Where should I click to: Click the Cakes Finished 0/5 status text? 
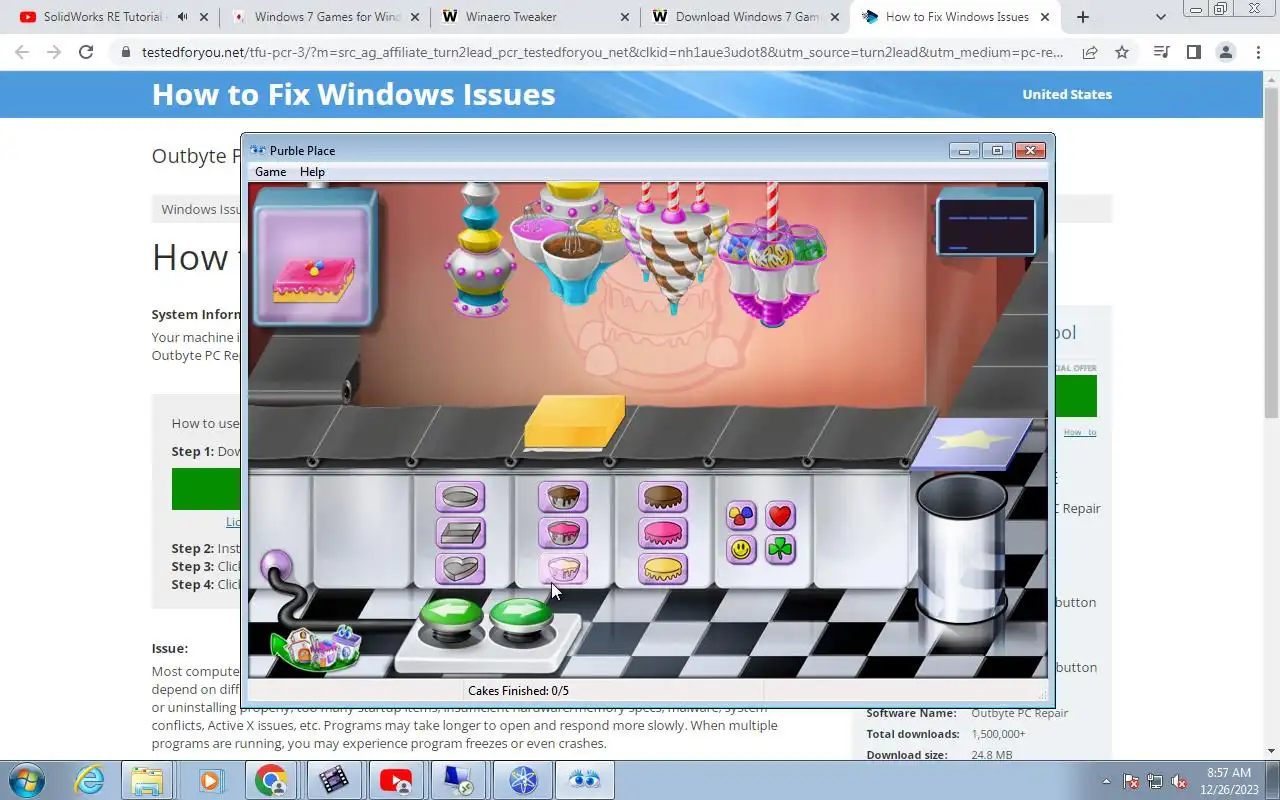point(518,691)
